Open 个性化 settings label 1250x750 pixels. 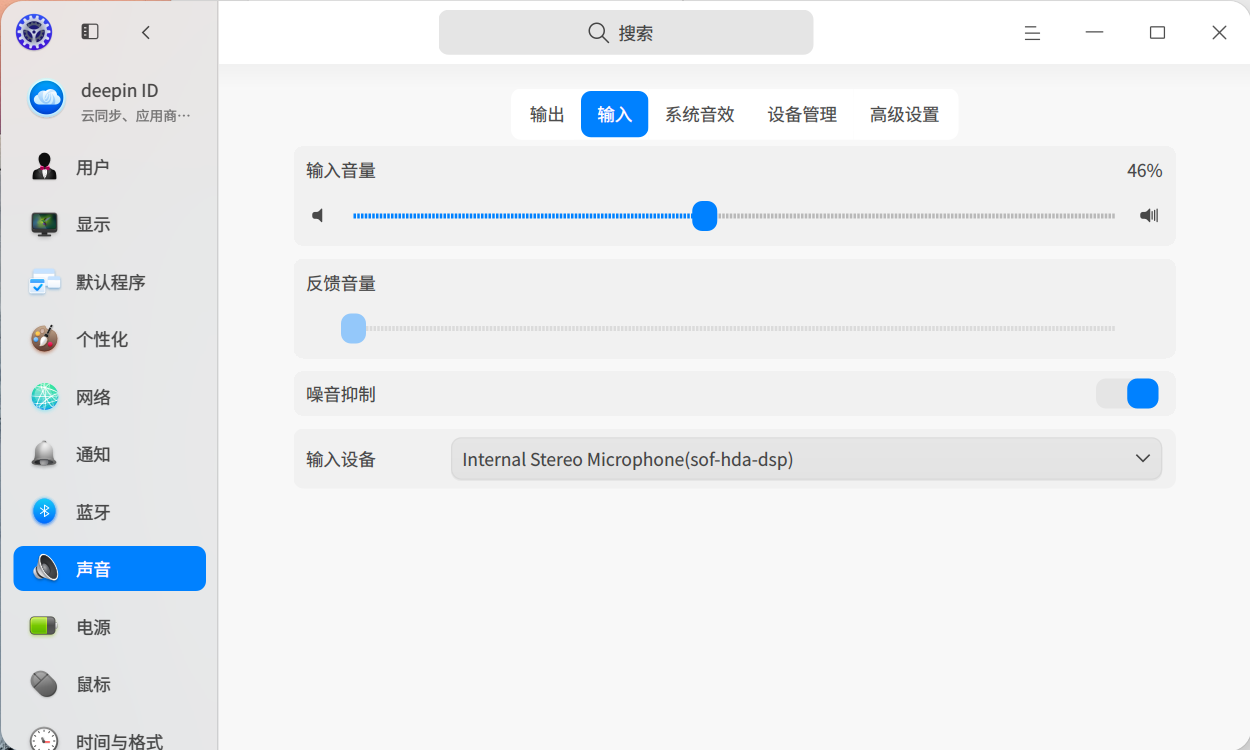point(102,339)
